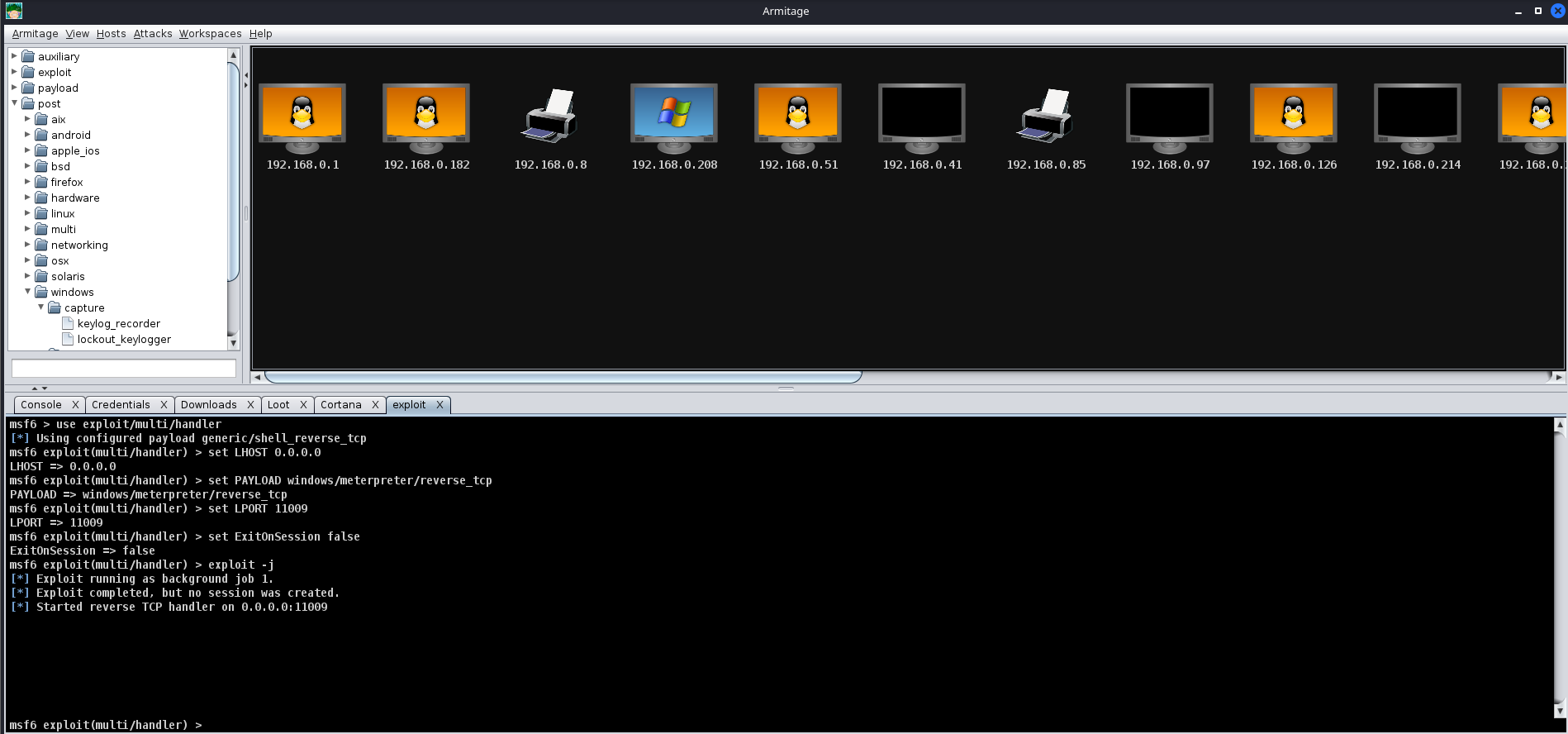Open the Attacks menu
The image size is (1568, 734).
153,34
